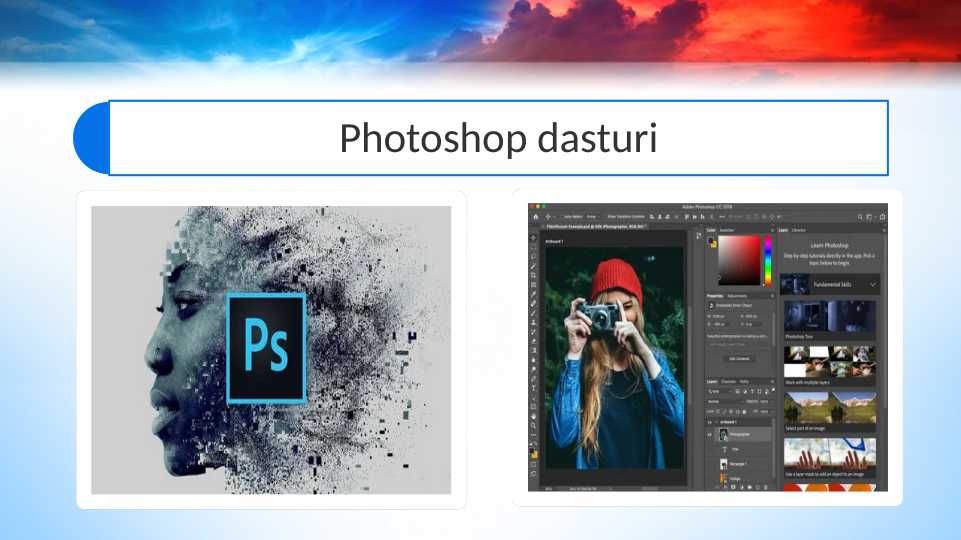The height and width of the screenshot is (540, 961).
Task: Collapse the Artboard 1 group arrow
Action: (716, 422)
